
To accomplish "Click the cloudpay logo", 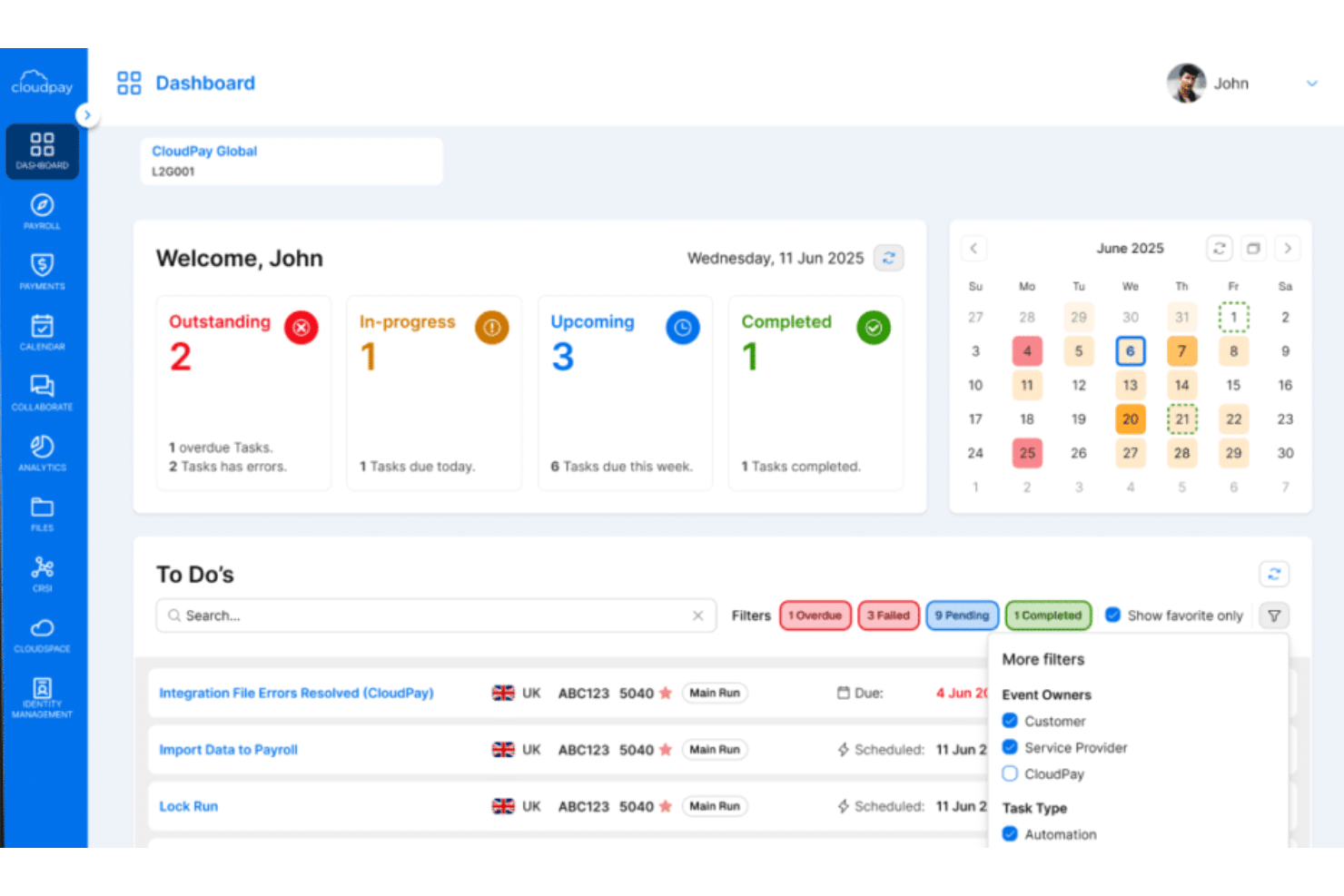I will pyautogui.click(x=42, y=84).
